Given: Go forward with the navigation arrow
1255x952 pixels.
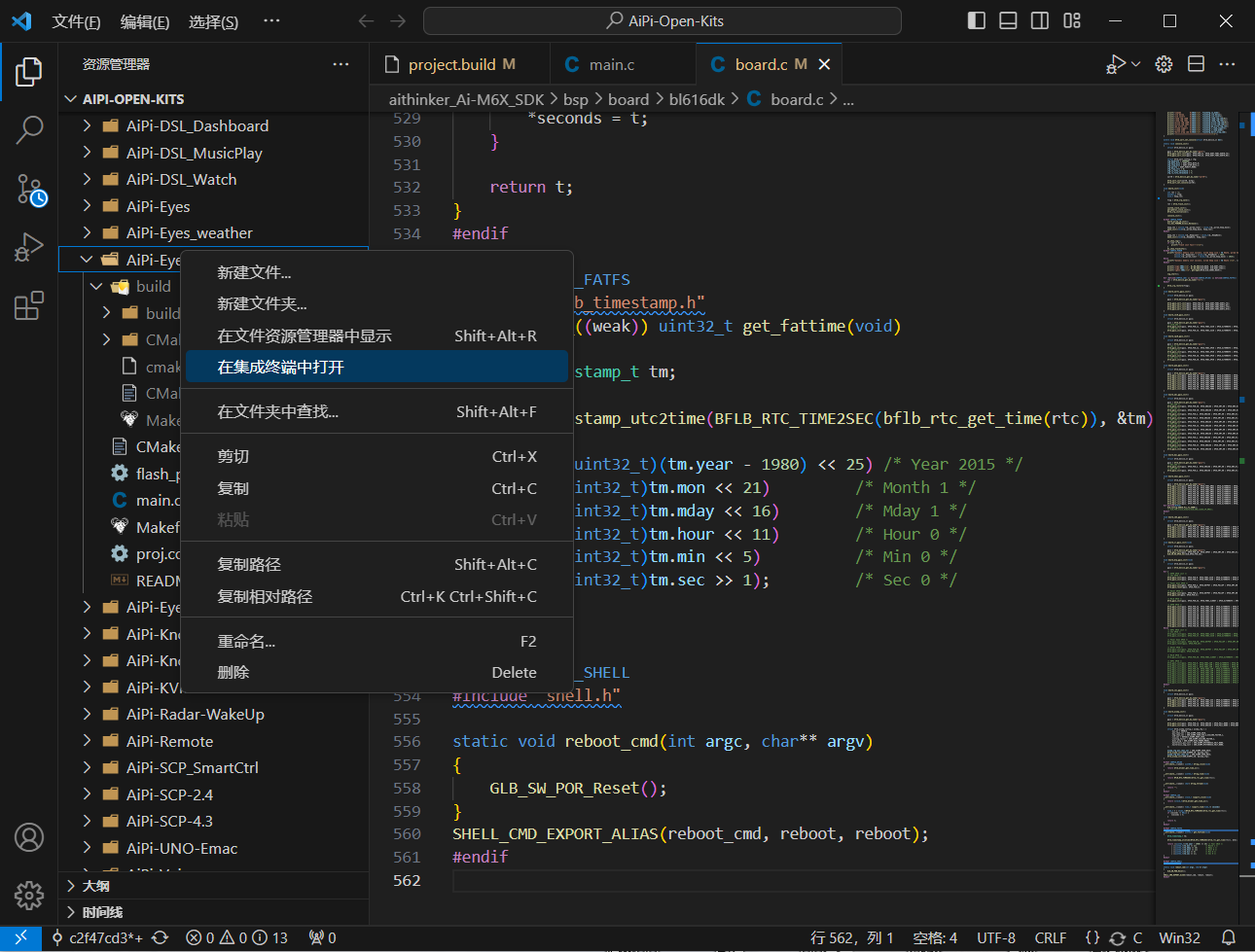Looking at the screenshot, I should point(398,20).
